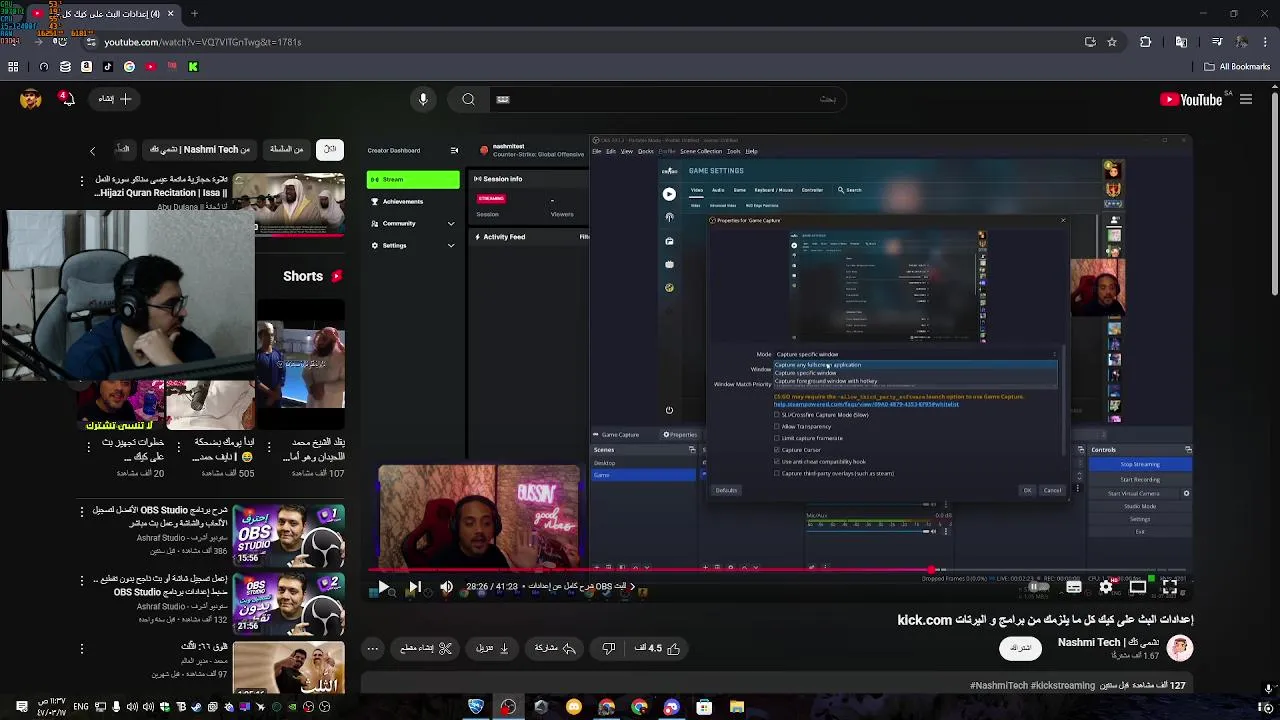
Task: Start voice search with the microphone
Action: click(423, 99)
